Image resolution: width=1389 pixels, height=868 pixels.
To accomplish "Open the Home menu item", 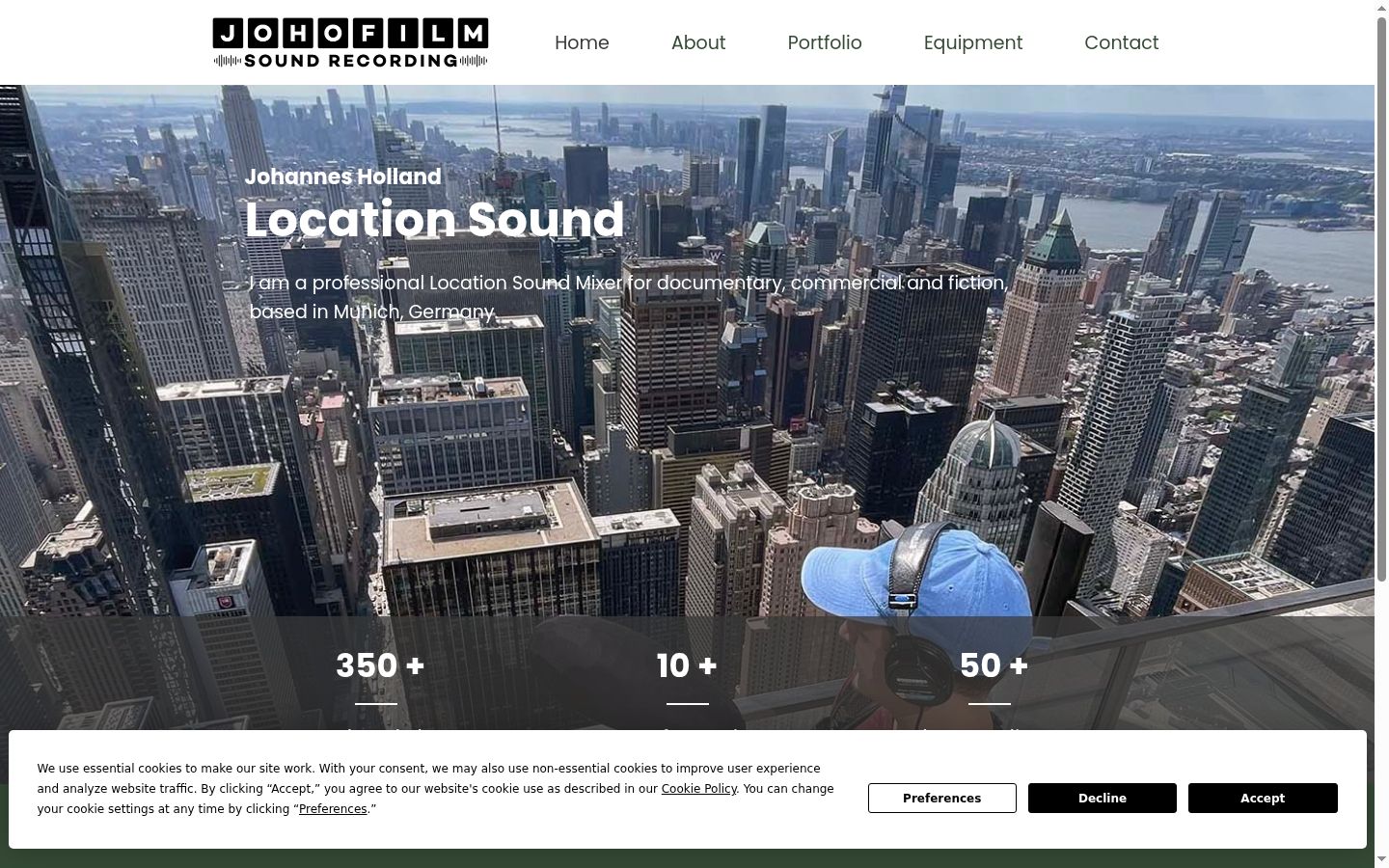I will [x=582, y=43].
